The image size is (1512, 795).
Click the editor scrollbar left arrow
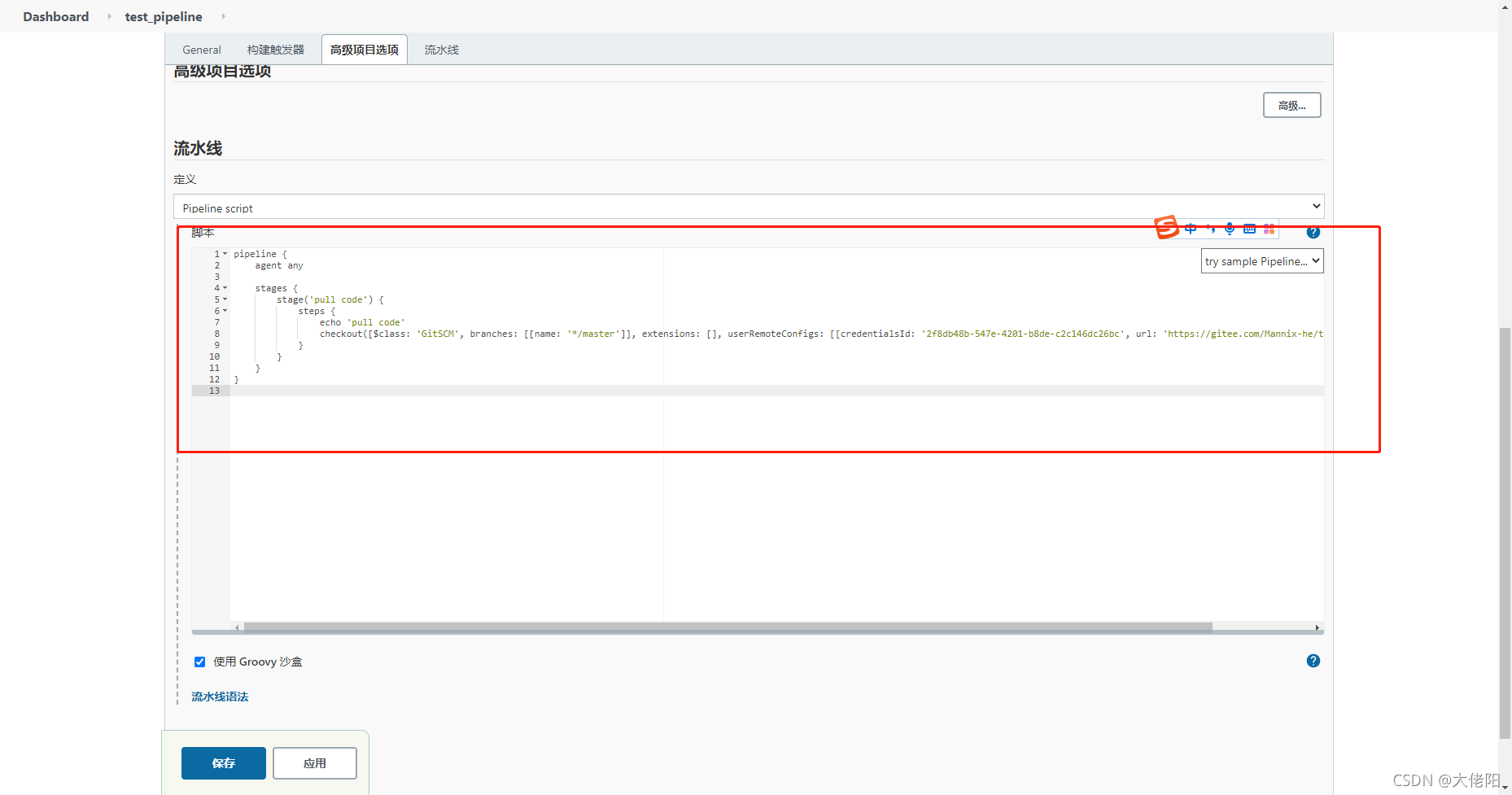(x=237, y=627)
